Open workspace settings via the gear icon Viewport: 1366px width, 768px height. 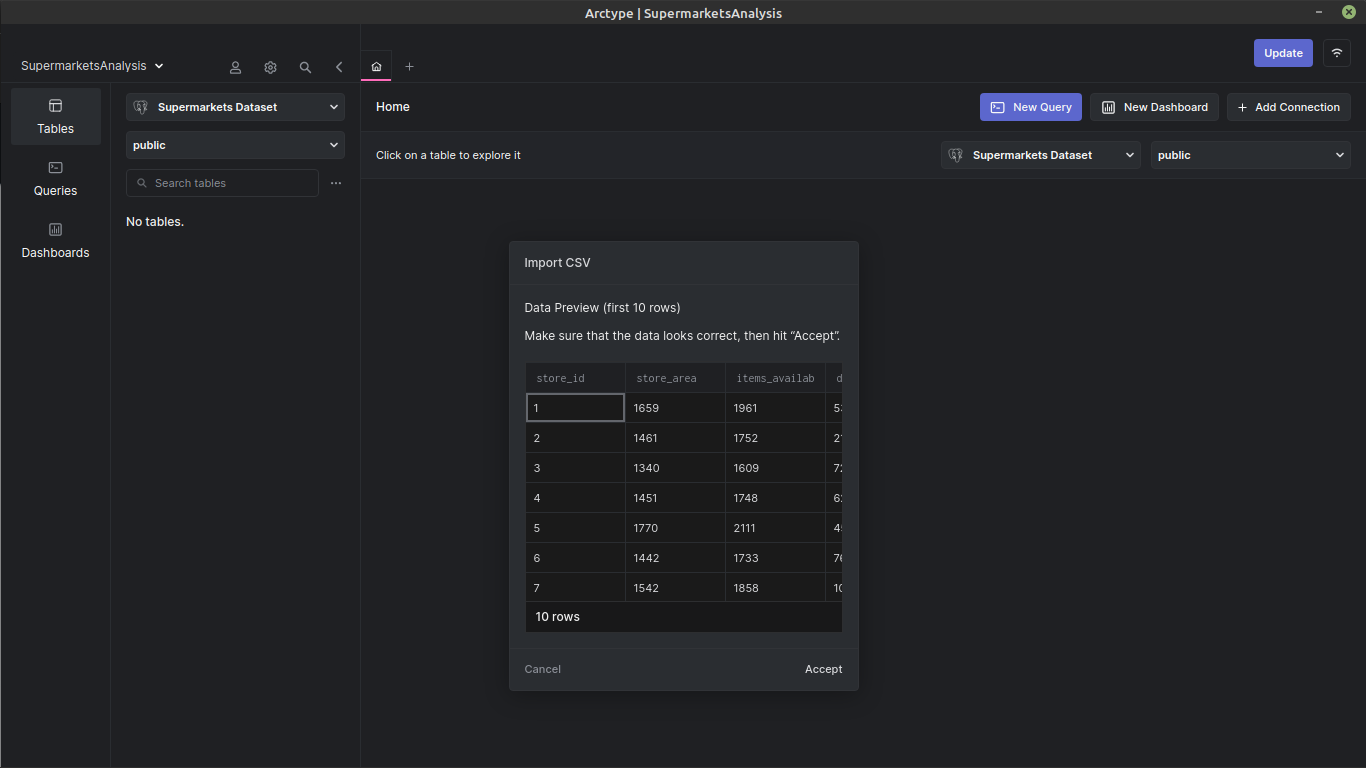tap(270, 67)
